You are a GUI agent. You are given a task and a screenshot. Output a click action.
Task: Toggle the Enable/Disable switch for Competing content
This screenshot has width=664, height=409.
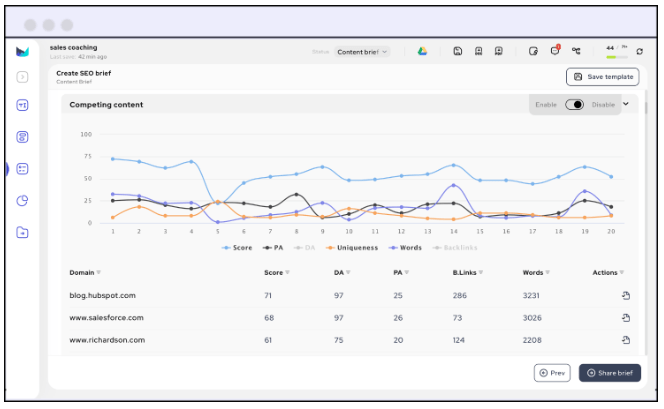[575, 105]
